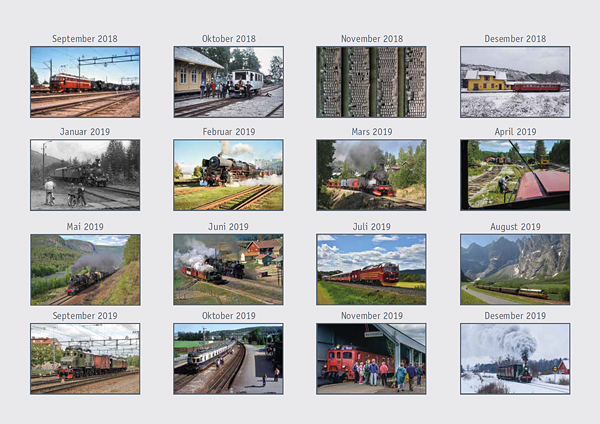Open the April 2019 cab-view photo
The width and height of the screenshot is (600, 424).
tap(515, 175)
